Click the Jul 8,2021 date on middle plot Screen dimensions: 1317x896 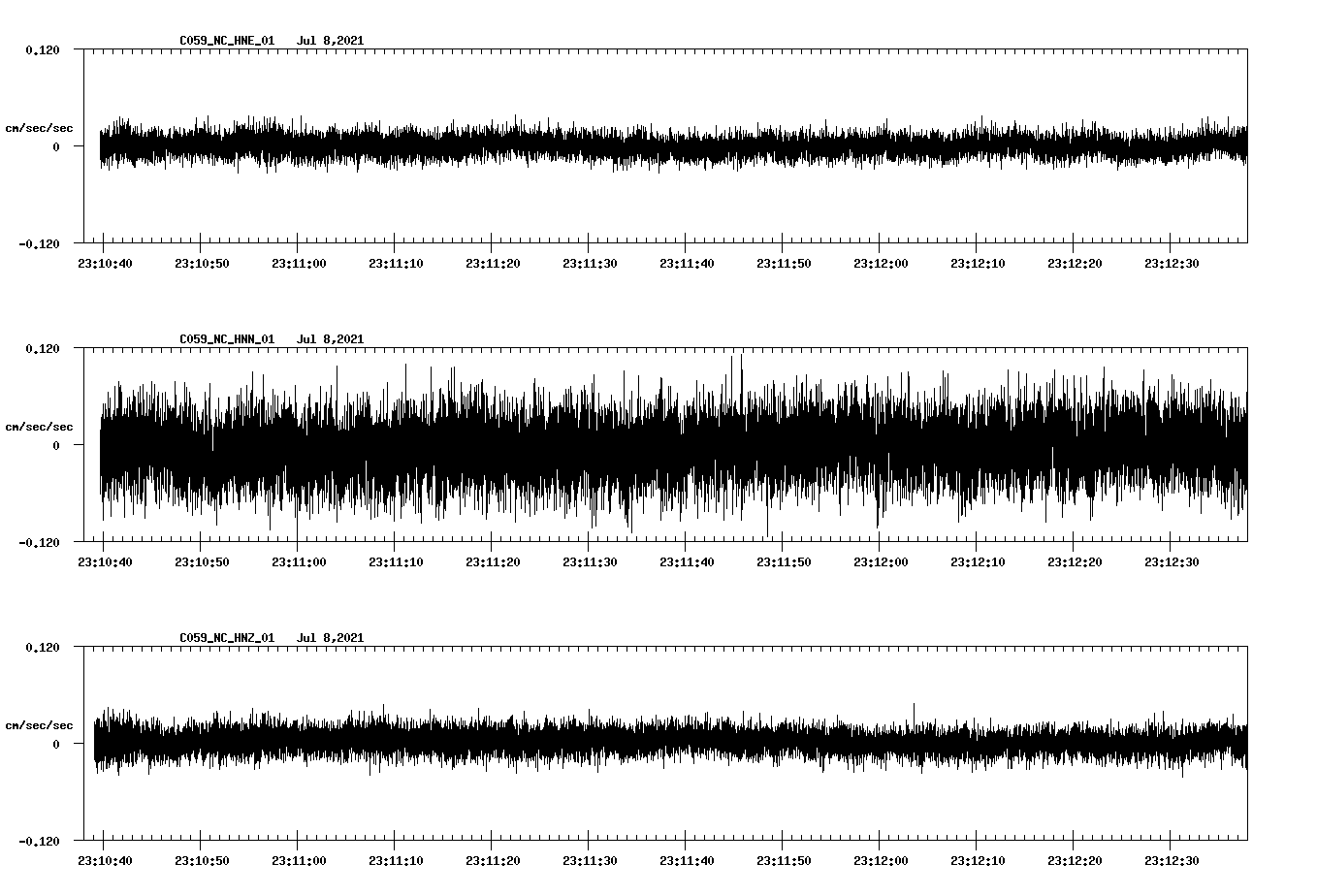click(332, 338)
